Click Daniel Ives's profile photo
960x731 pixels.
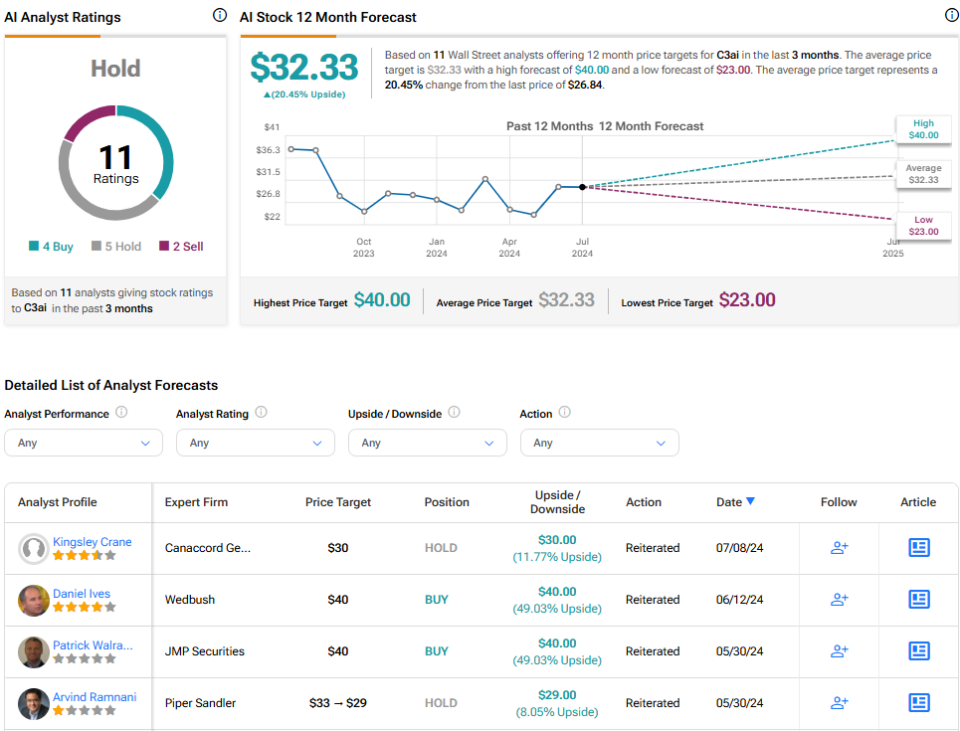(34, 600)
